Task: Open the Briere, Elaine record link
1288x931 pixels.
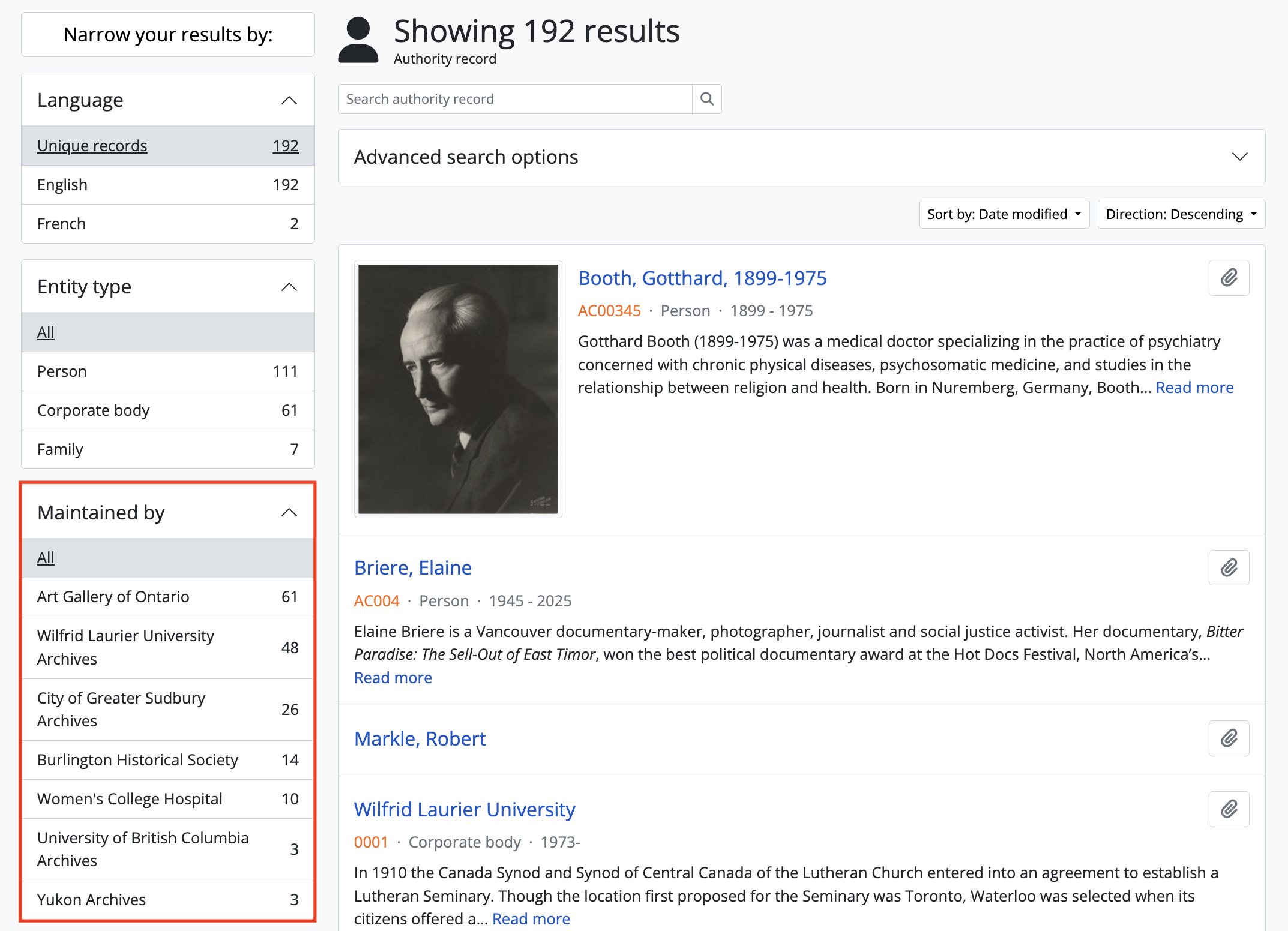Action: [412, 567]
